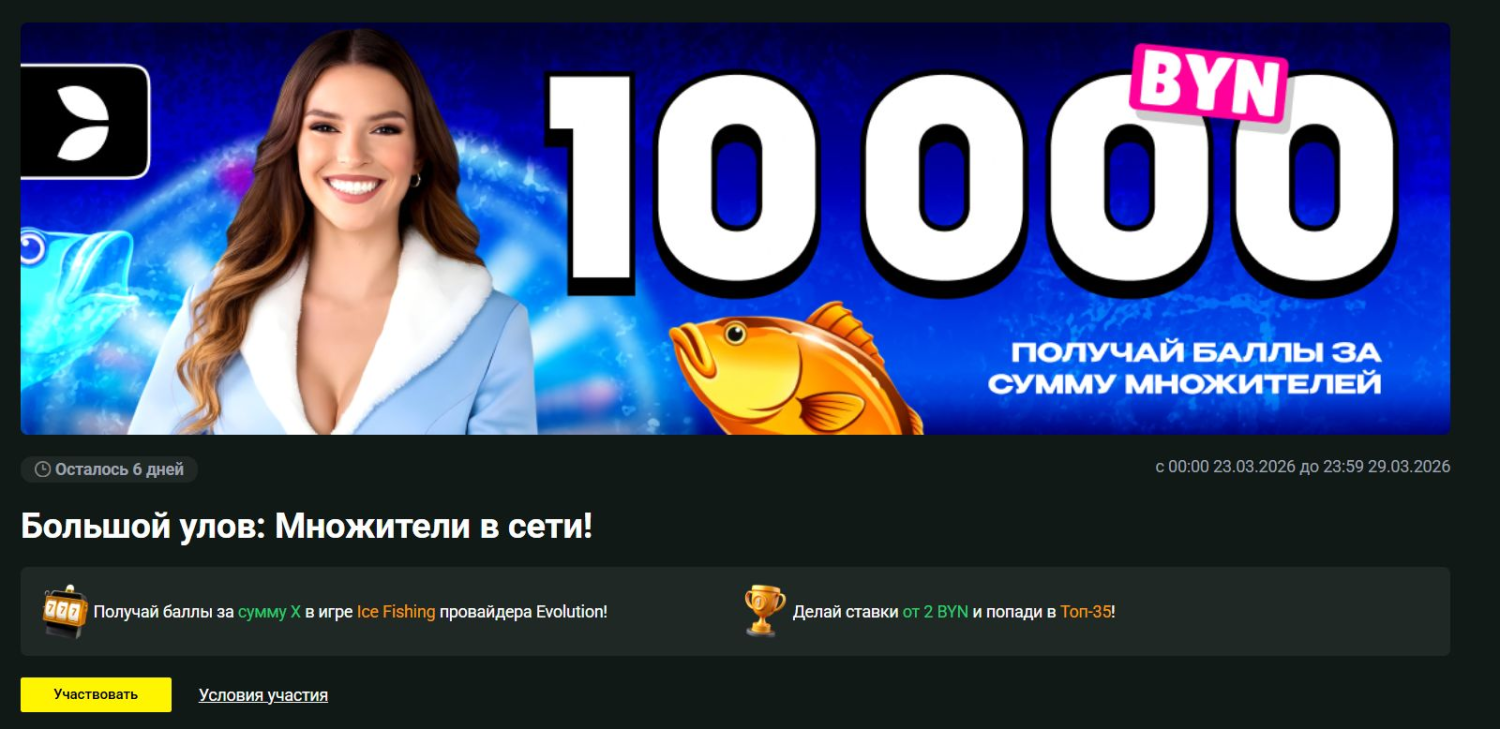Click the 'Получай баллы за сумму множителей' banner text

tap(1184, 368)
